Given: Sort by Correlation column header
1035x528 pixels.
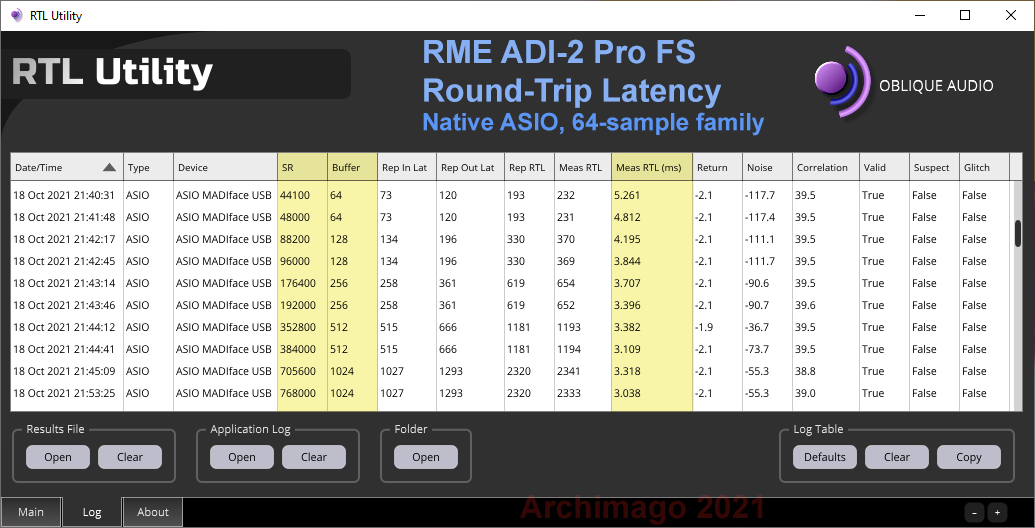Looking at the screenshot, I should 826,168.
